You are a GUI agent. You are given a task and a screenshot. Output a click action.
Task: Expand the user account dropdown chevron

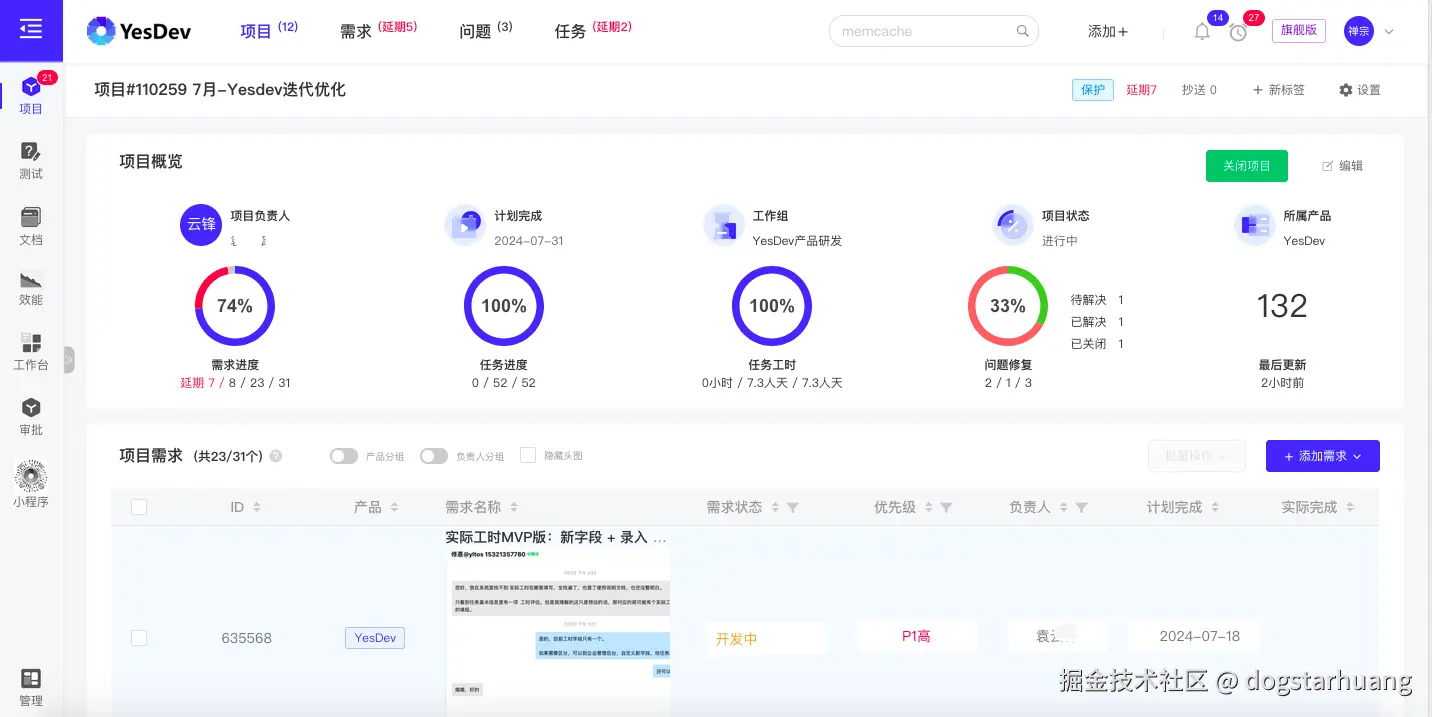click(1388, 32)
